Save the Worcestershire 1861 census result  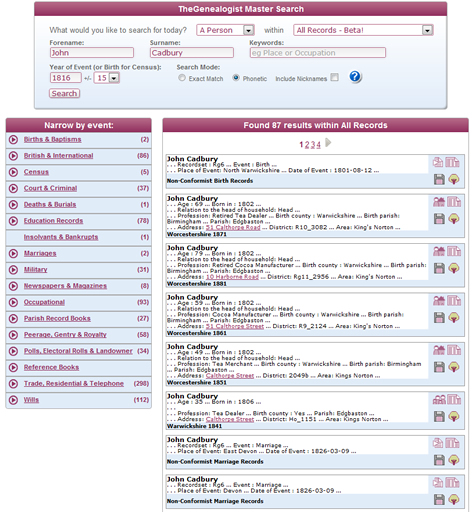coord(439,317)
